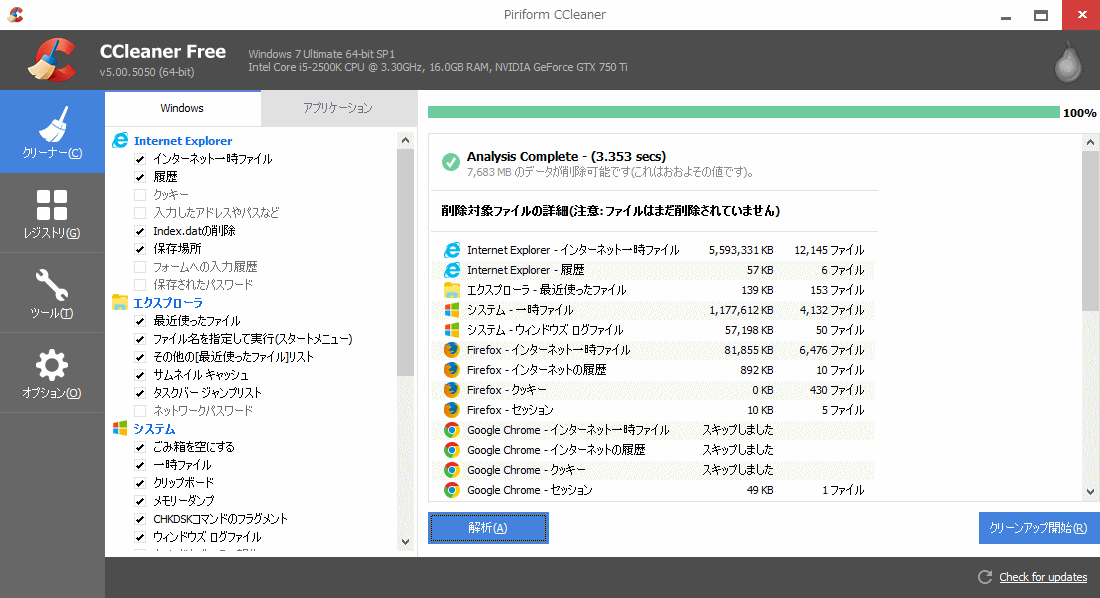
Task: Toggle サムネイル キャッシュ checkbox
Action: 140,375
